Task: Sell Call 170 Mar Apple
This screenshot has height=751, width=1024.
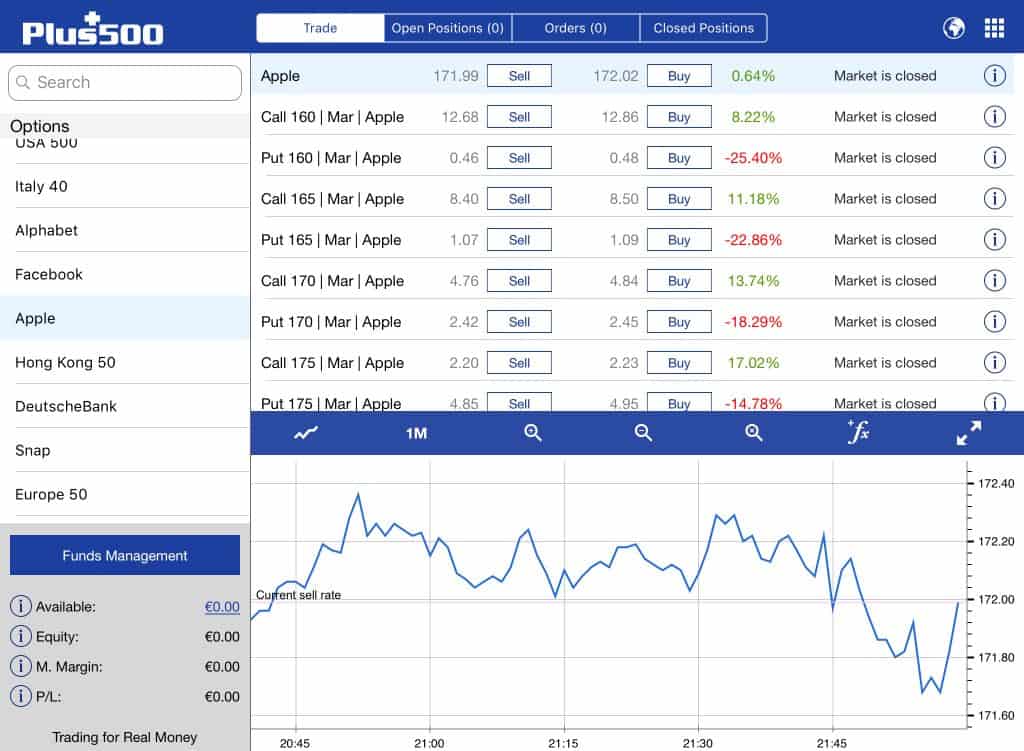Action: (x=519, y=281)
